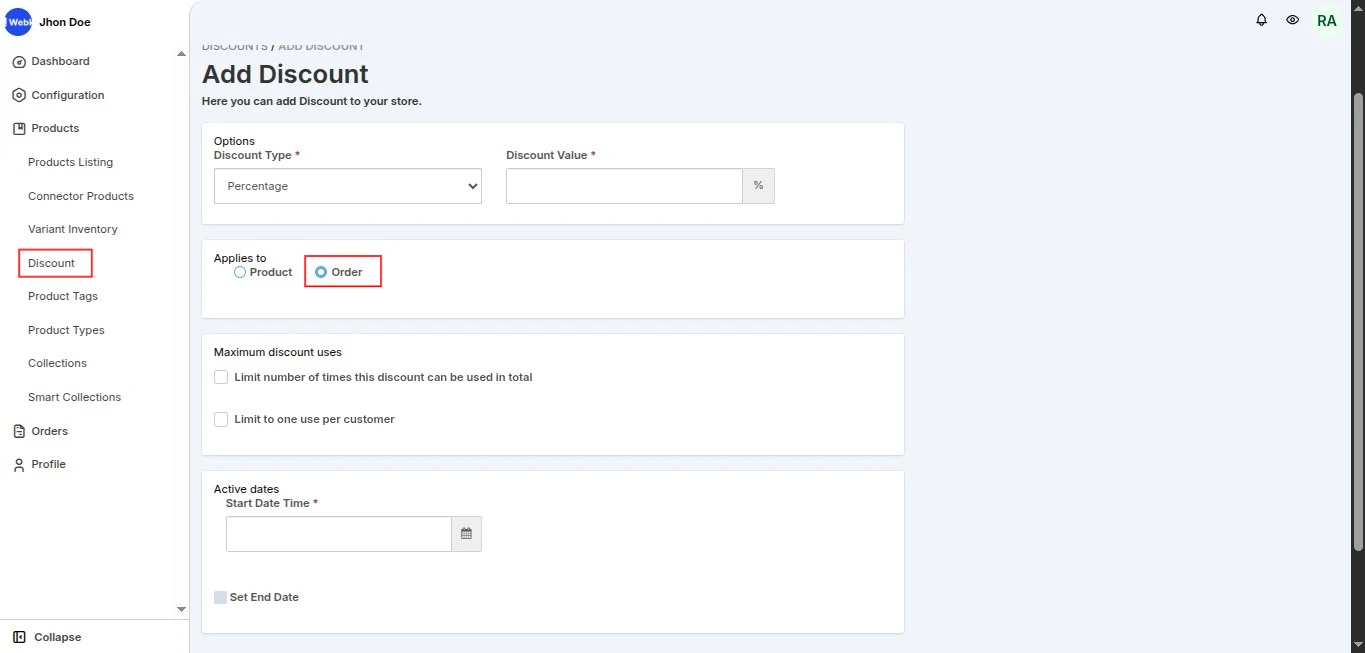
Task: Collapse the sidebar using Collapse button
Action: pyautogui.click(x=47, y=637)
